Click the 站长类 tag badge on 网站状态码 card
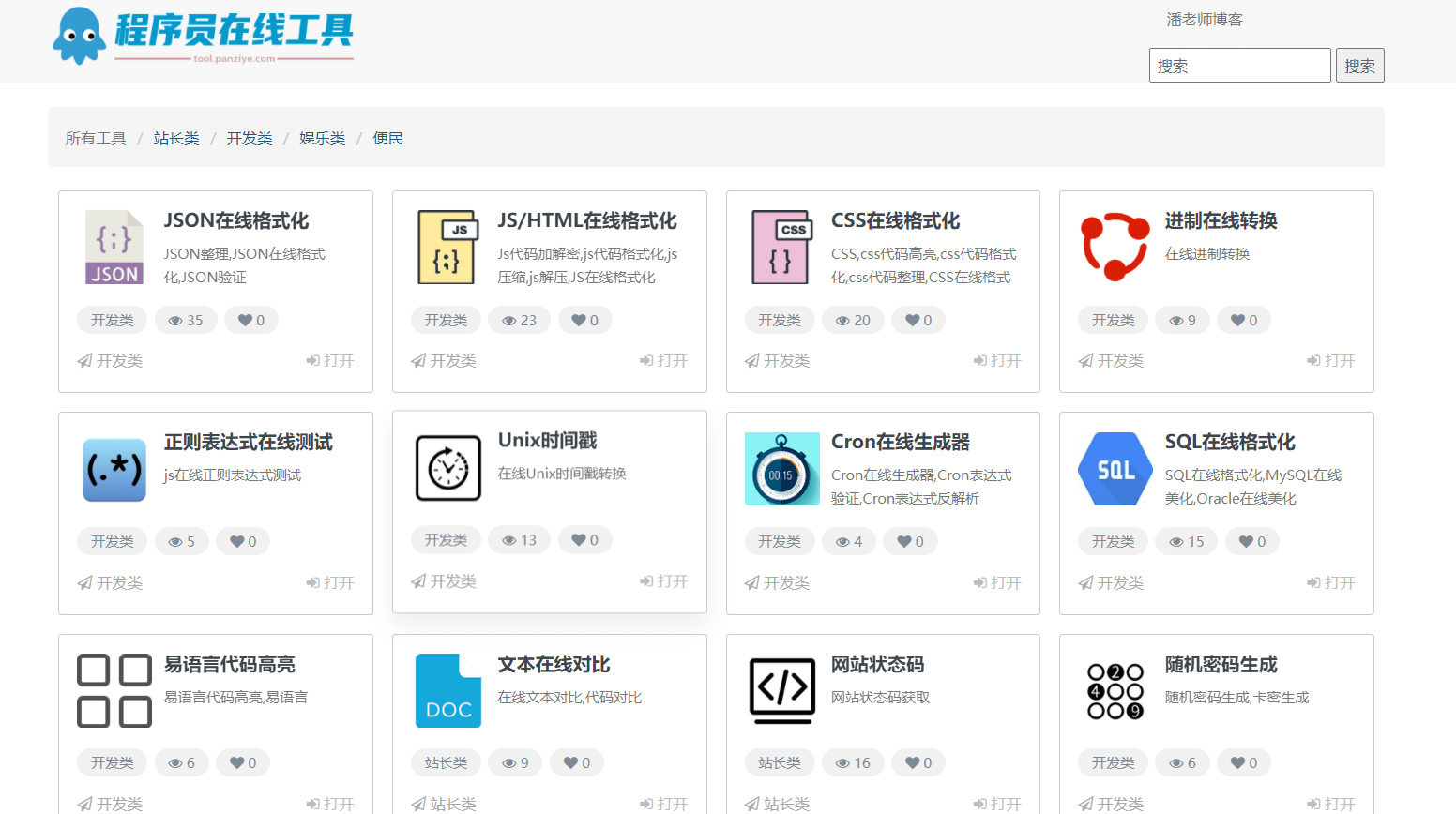 pos(780,762)
